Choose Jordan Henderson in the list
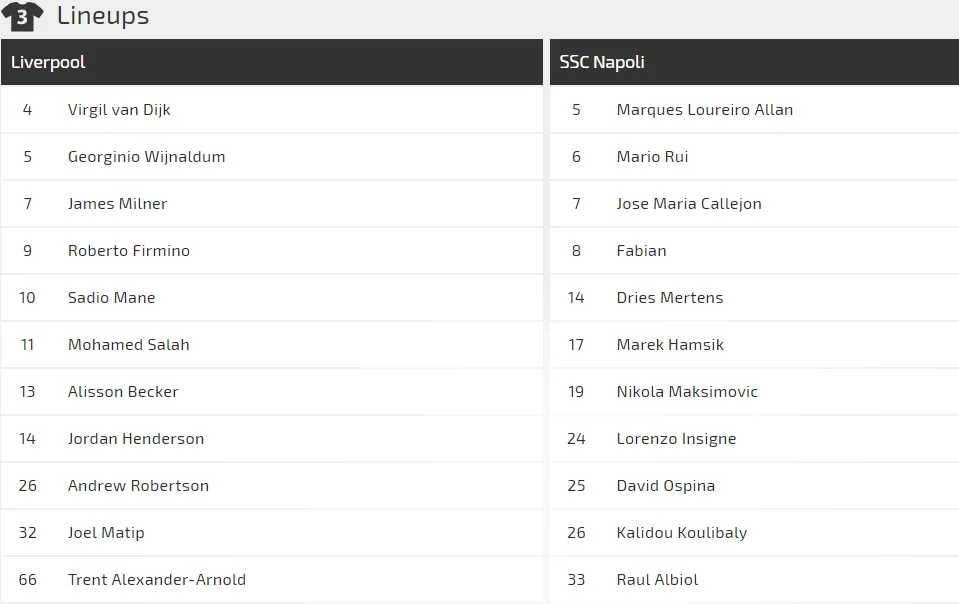The width and height of the screenshot is (959, 604). (x=136, y=439)
